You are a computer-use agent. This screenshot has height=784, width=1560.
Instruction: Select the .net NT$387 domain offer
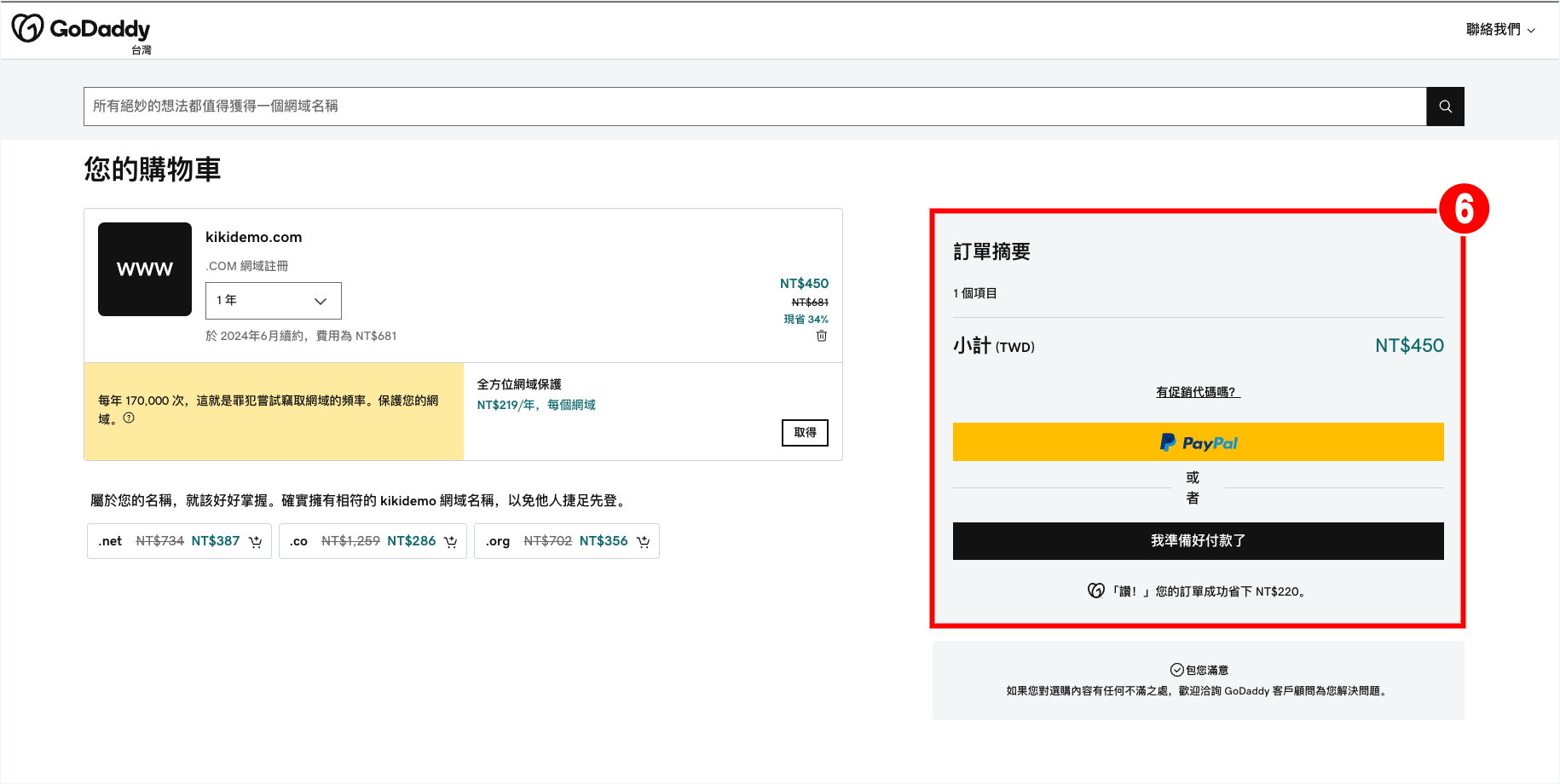pos(179,541)
